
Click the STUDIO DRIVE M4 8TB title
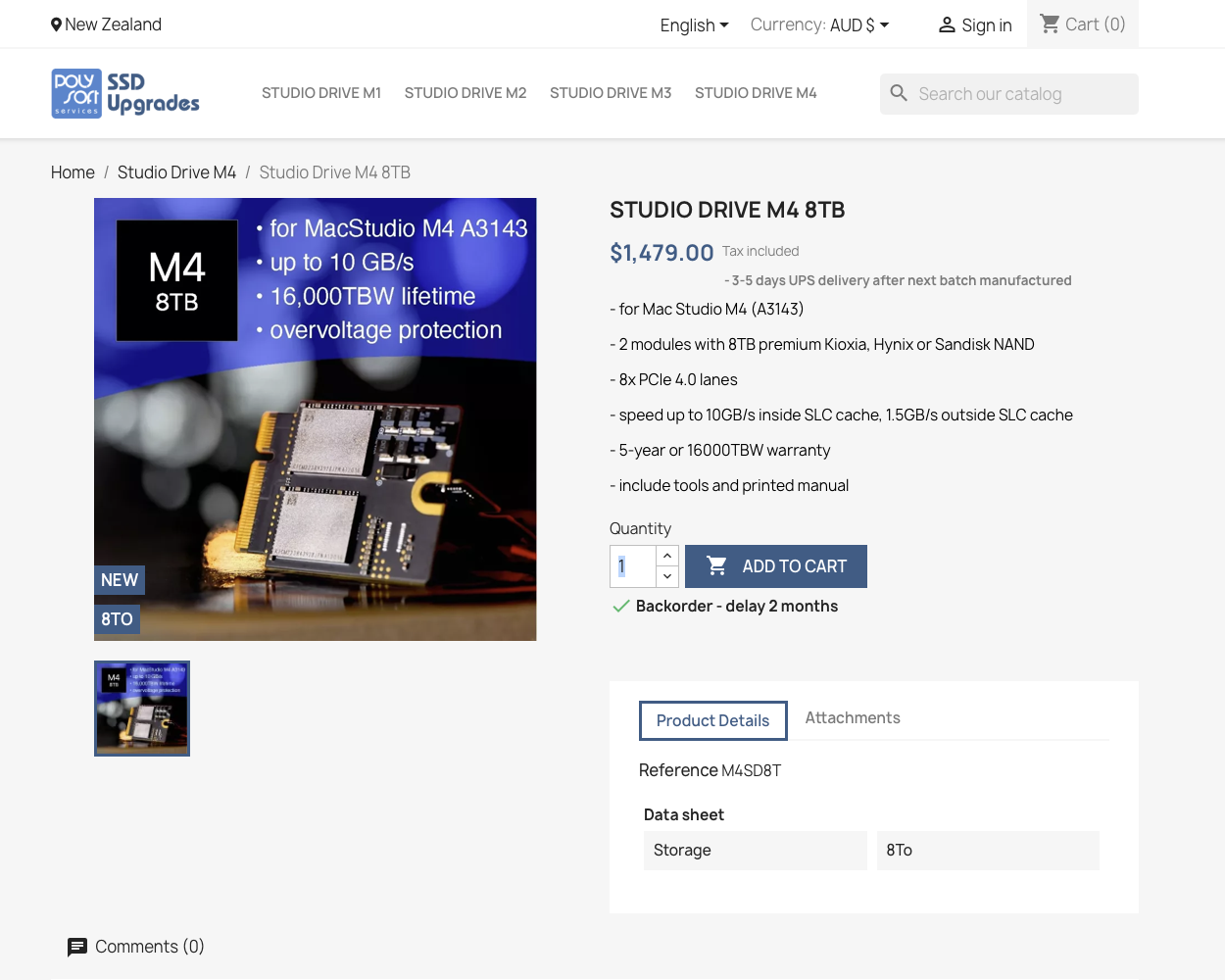click(727, 210)
